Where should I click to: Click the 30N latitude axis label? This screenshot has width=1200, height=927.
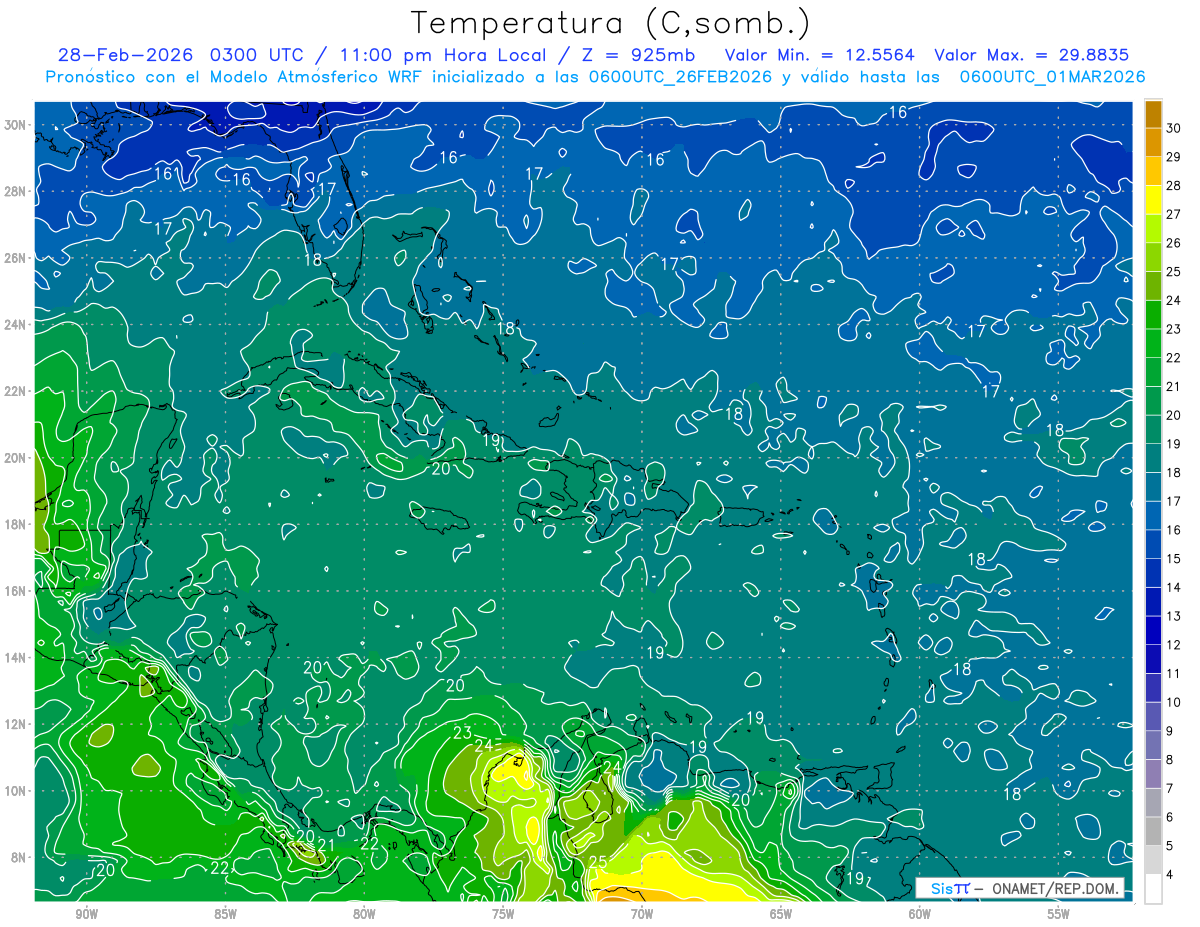pos(17,125)
